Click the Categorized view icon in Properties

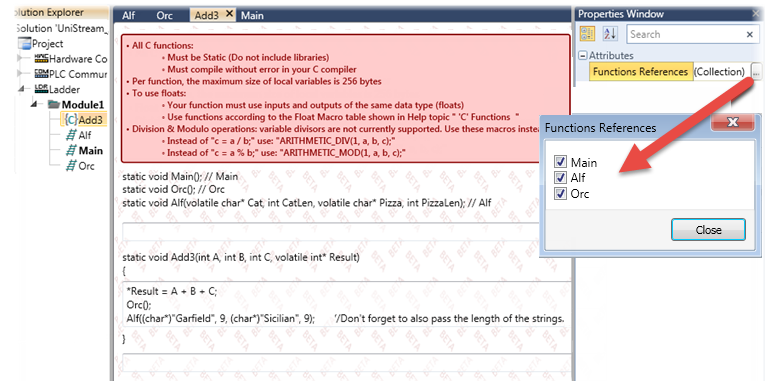[x=586, y=34]
